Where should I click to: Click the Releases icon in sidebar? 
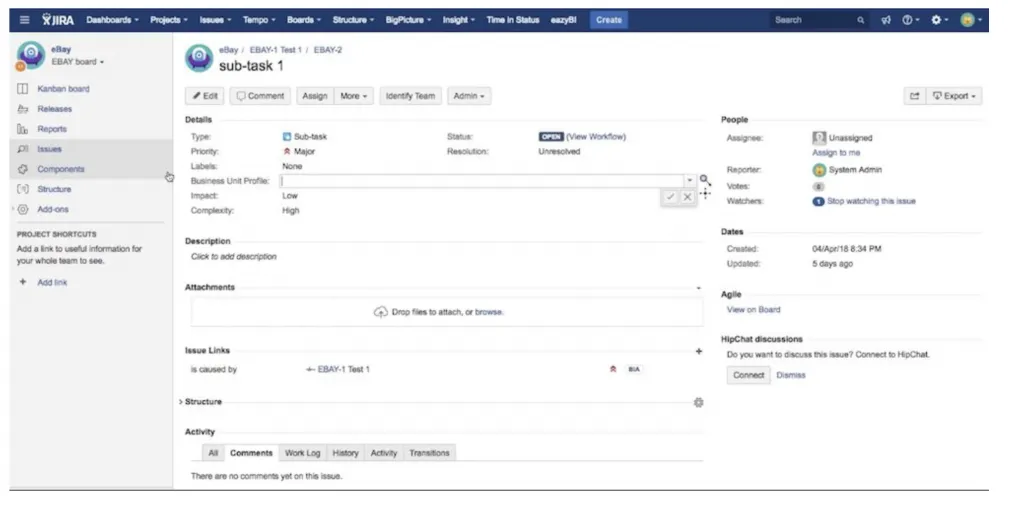23,109
